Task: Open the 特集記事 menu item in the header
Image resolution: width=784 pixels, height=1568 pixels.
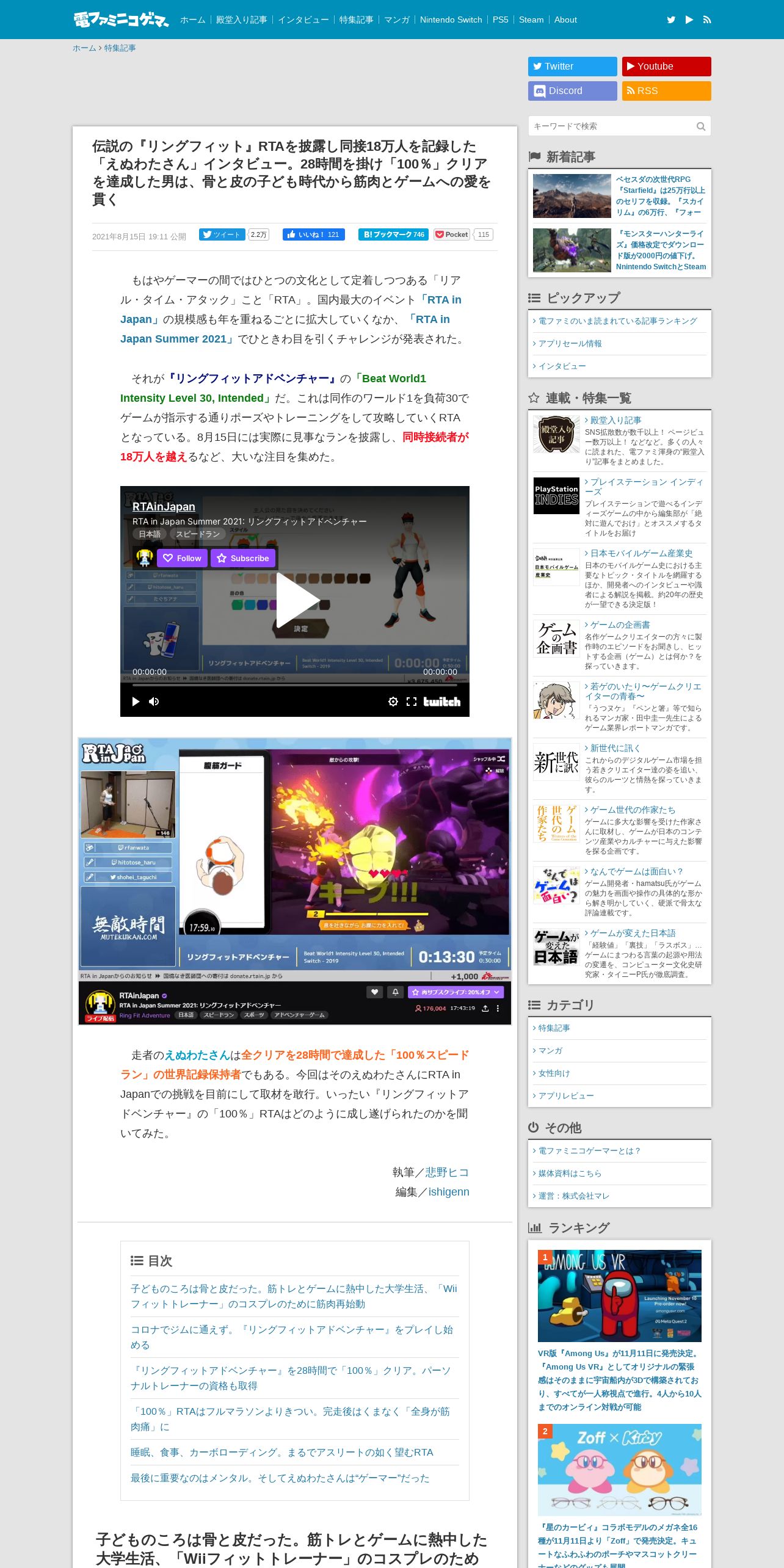Action: pos(356,20)
